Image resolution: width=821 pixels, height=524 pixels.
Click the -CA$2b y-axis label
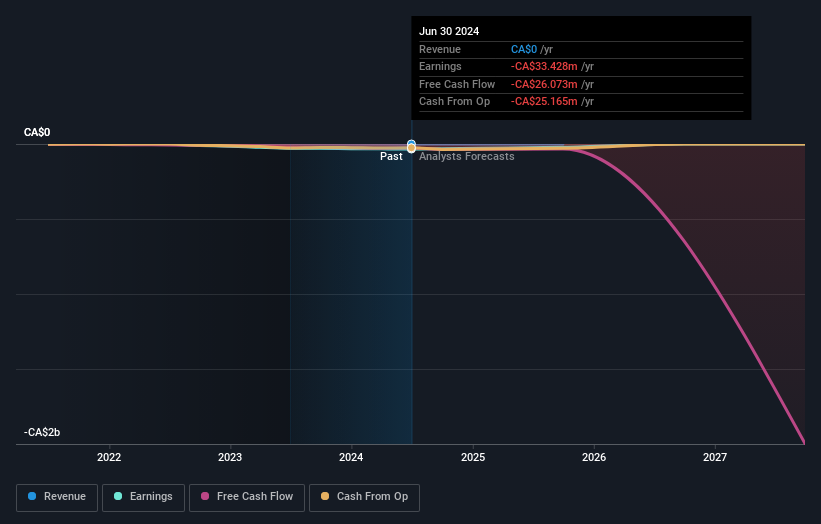click(42, 432)
